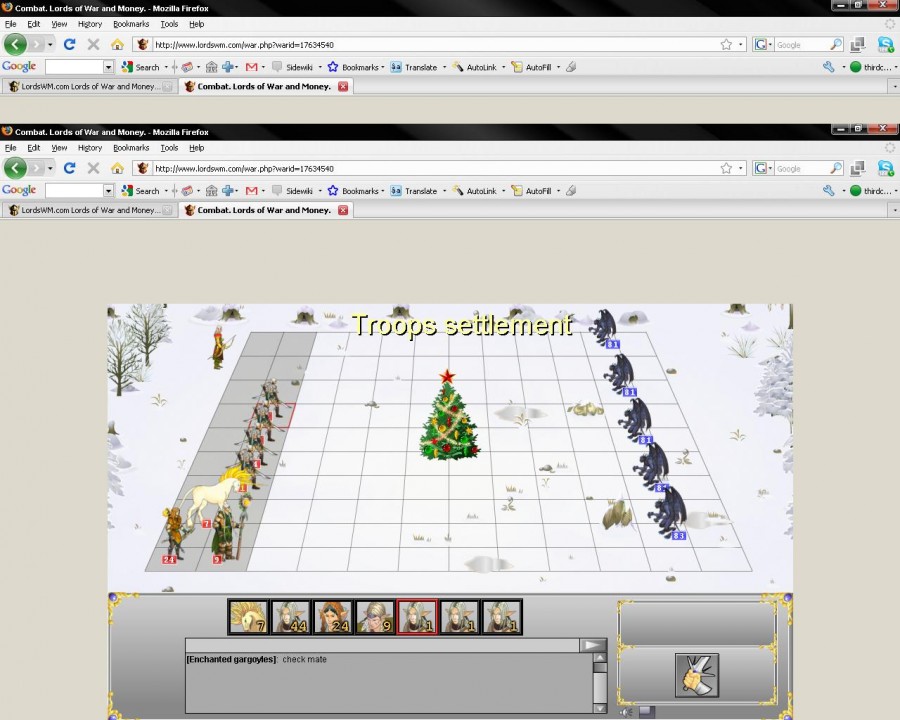Click the Troops settlement heading text
900x720 pixels.
point(462,324)
